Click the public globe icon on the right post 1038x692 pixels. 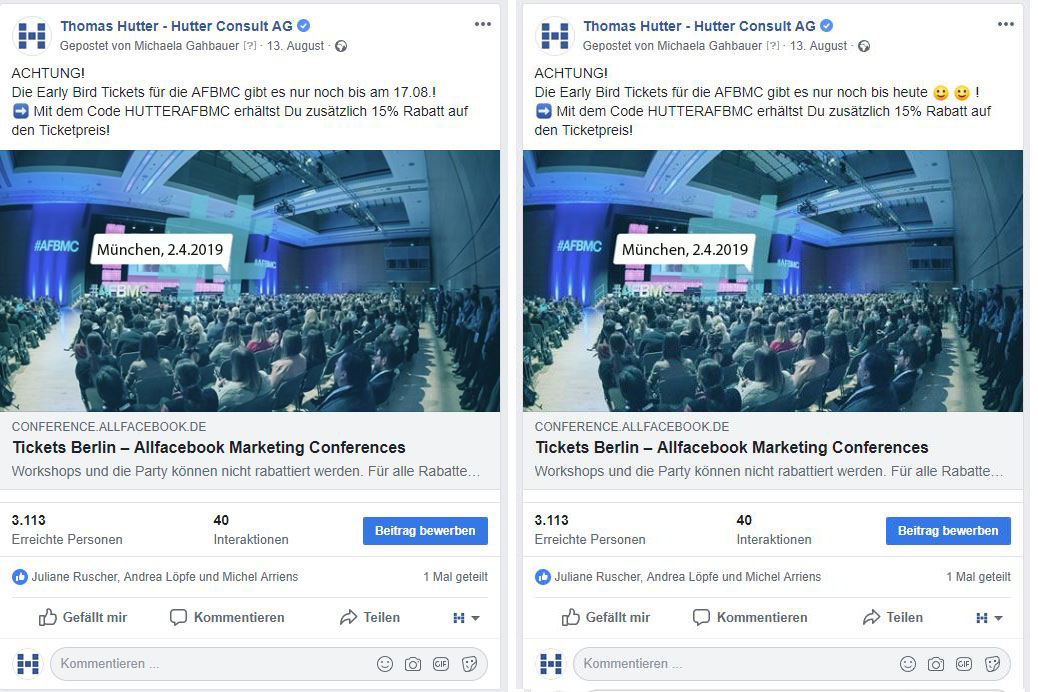point(864,46)
